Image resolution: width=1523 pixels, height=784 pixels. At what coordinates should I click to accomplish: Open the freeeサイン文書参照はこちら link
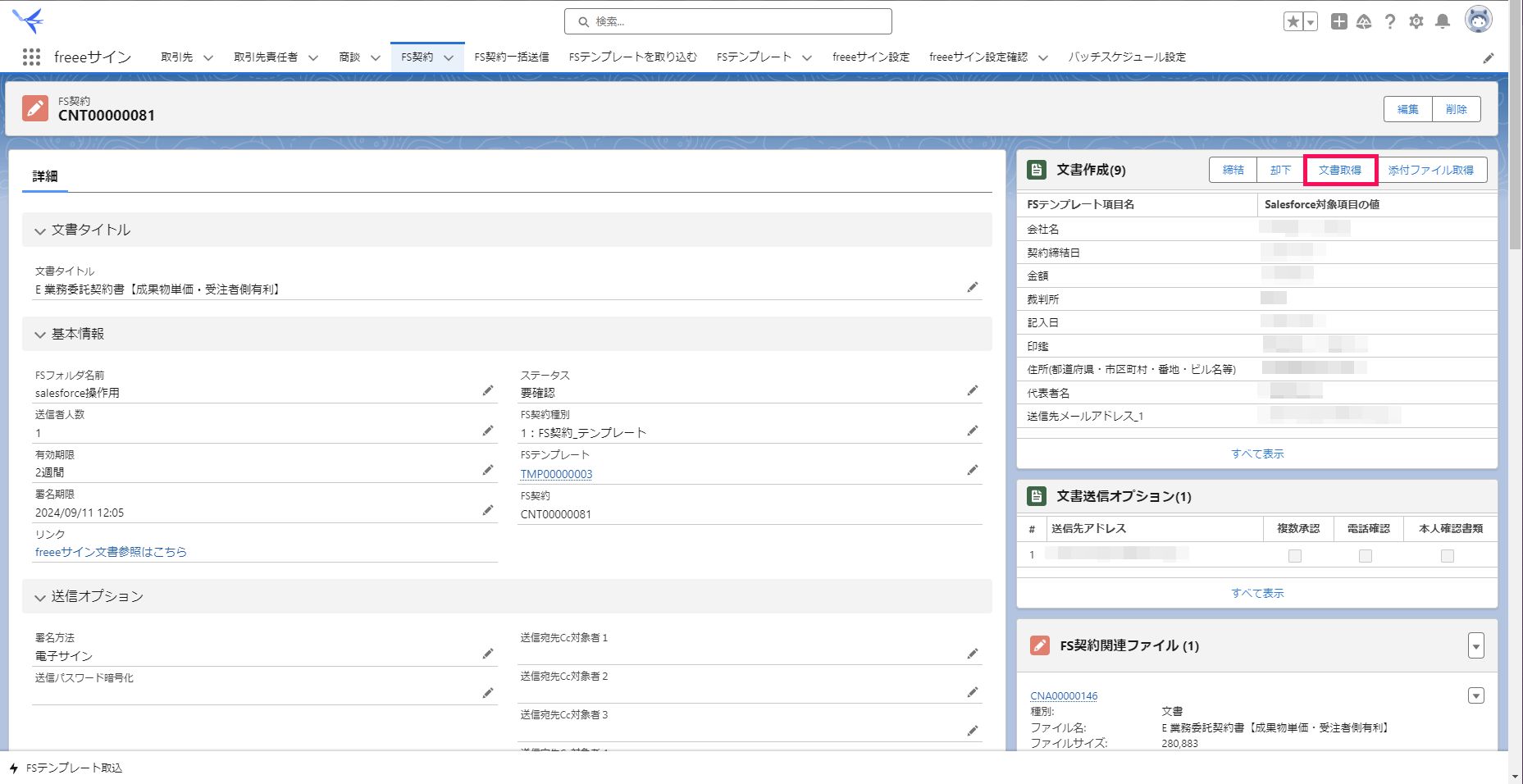111,552
